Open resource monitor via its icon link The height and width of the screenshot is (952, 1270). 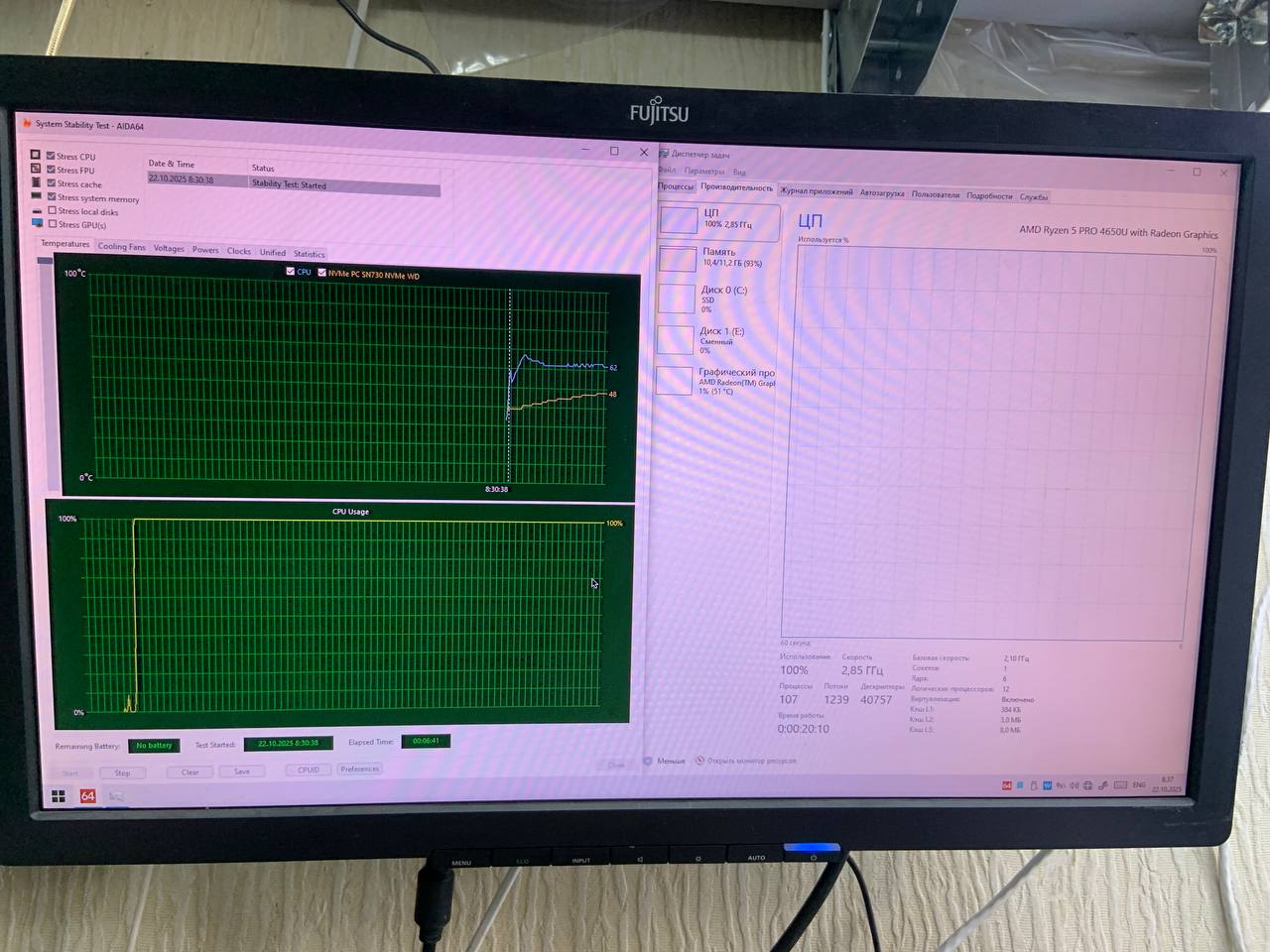coord(699,761)
